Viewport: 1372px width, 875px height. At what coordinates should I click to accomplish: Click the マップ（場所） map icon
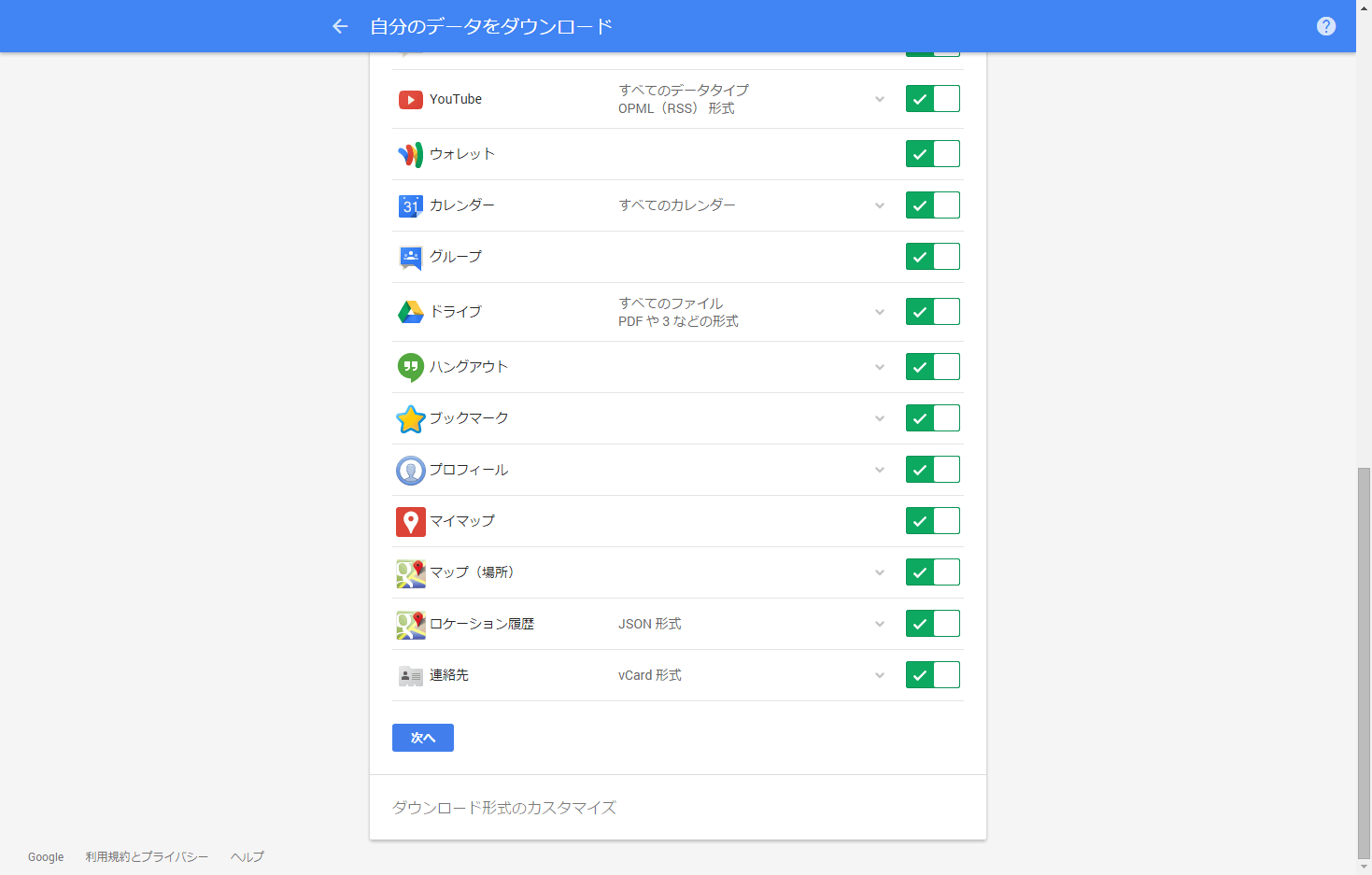pyautogui.click(x=411, y=572)
